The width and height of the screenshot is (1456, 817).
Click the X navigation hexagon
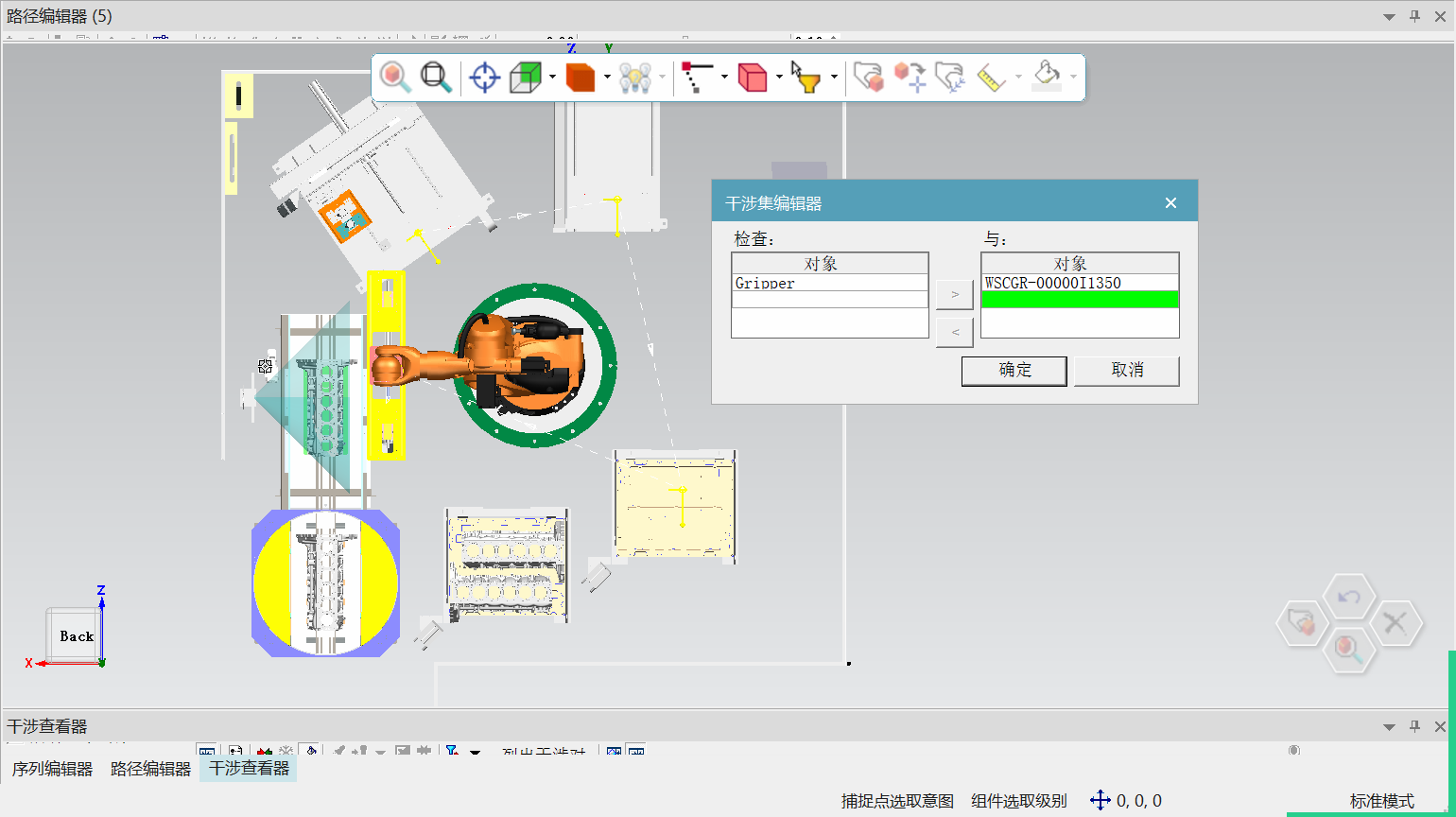(x=1395, y=622)
